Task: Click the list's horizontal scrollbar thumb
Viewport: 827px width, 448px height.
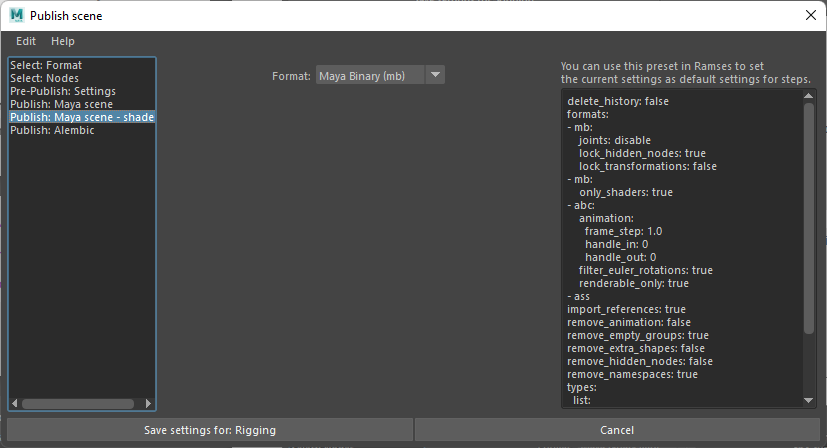Action: (78, 404)
